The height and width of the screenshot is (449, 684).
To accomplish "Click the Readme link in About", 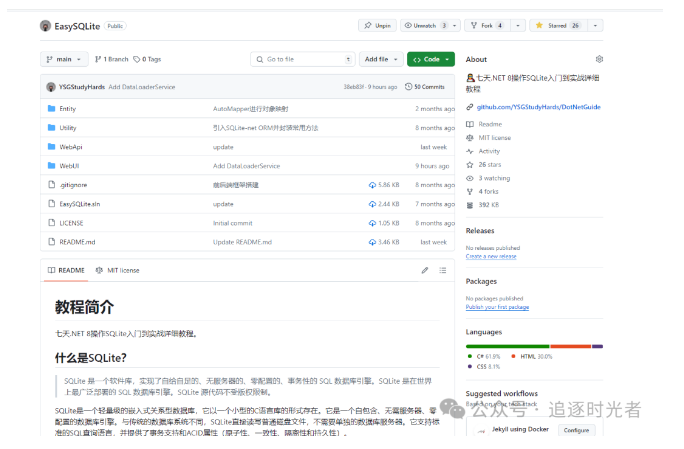I will [x=490, y=124].
